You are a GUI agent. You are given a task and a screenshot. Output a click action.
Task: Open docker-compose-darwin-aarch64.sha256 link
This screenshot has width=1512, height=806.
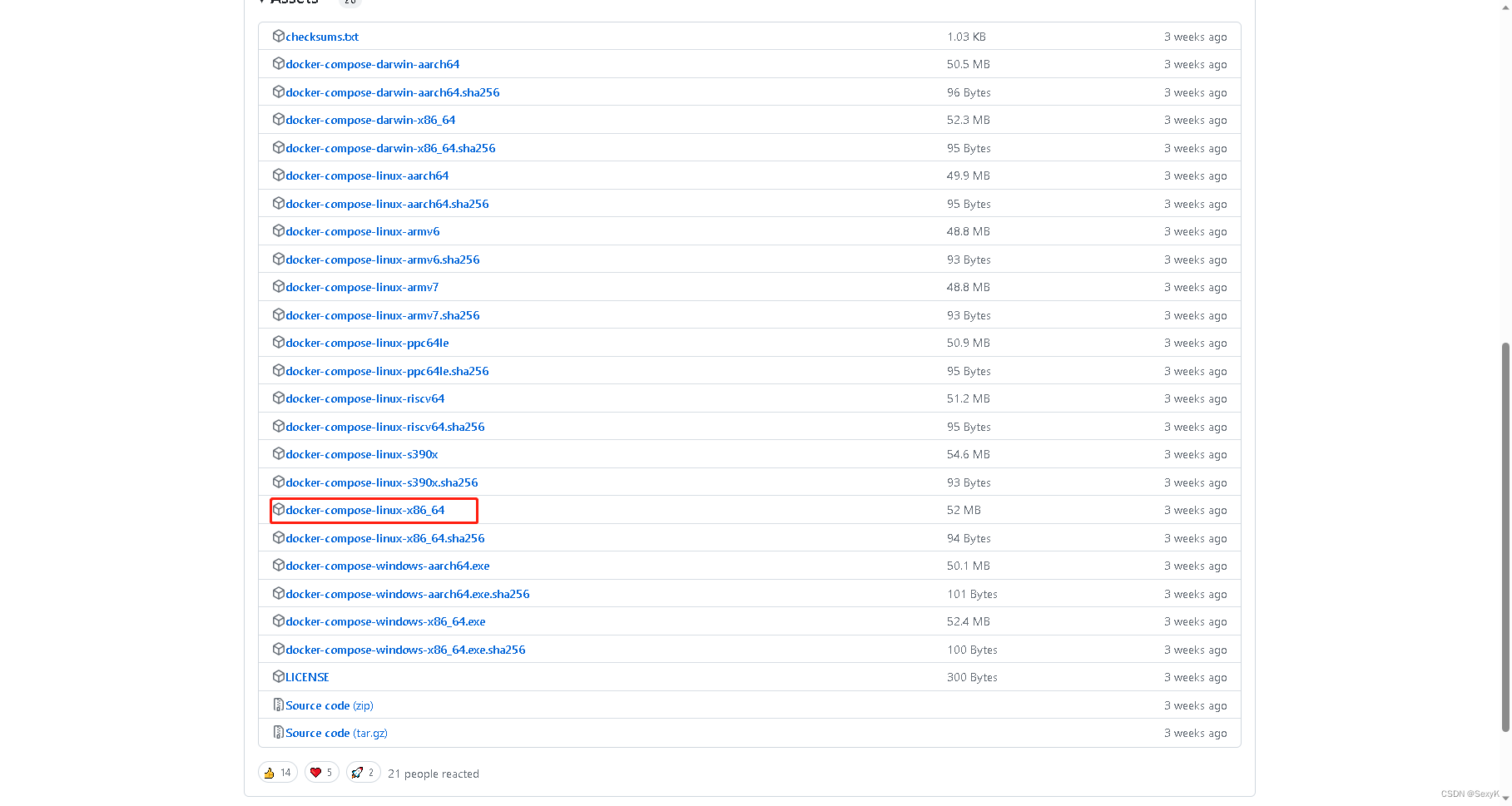coord(393,92)
